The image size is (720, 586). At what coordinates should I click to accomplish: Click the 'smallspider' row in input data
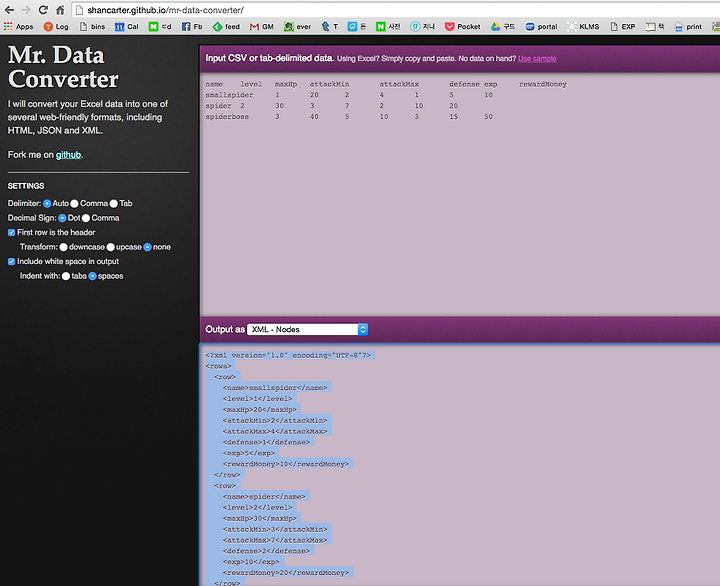(349, 95)
